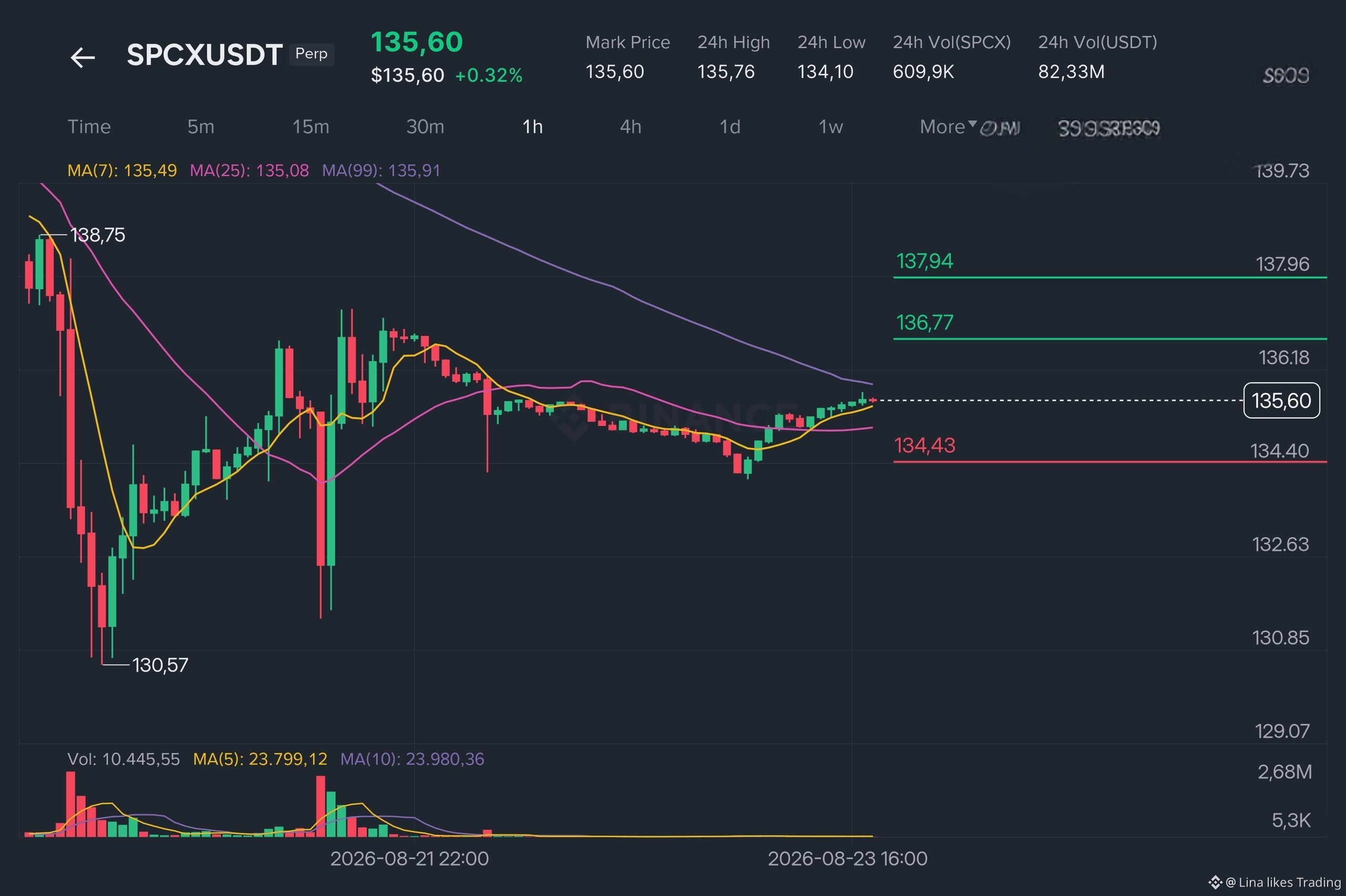Expand the More intervals dropdown
The height and width of the screenshot is (896, 1346).
[x=948, y=127]
